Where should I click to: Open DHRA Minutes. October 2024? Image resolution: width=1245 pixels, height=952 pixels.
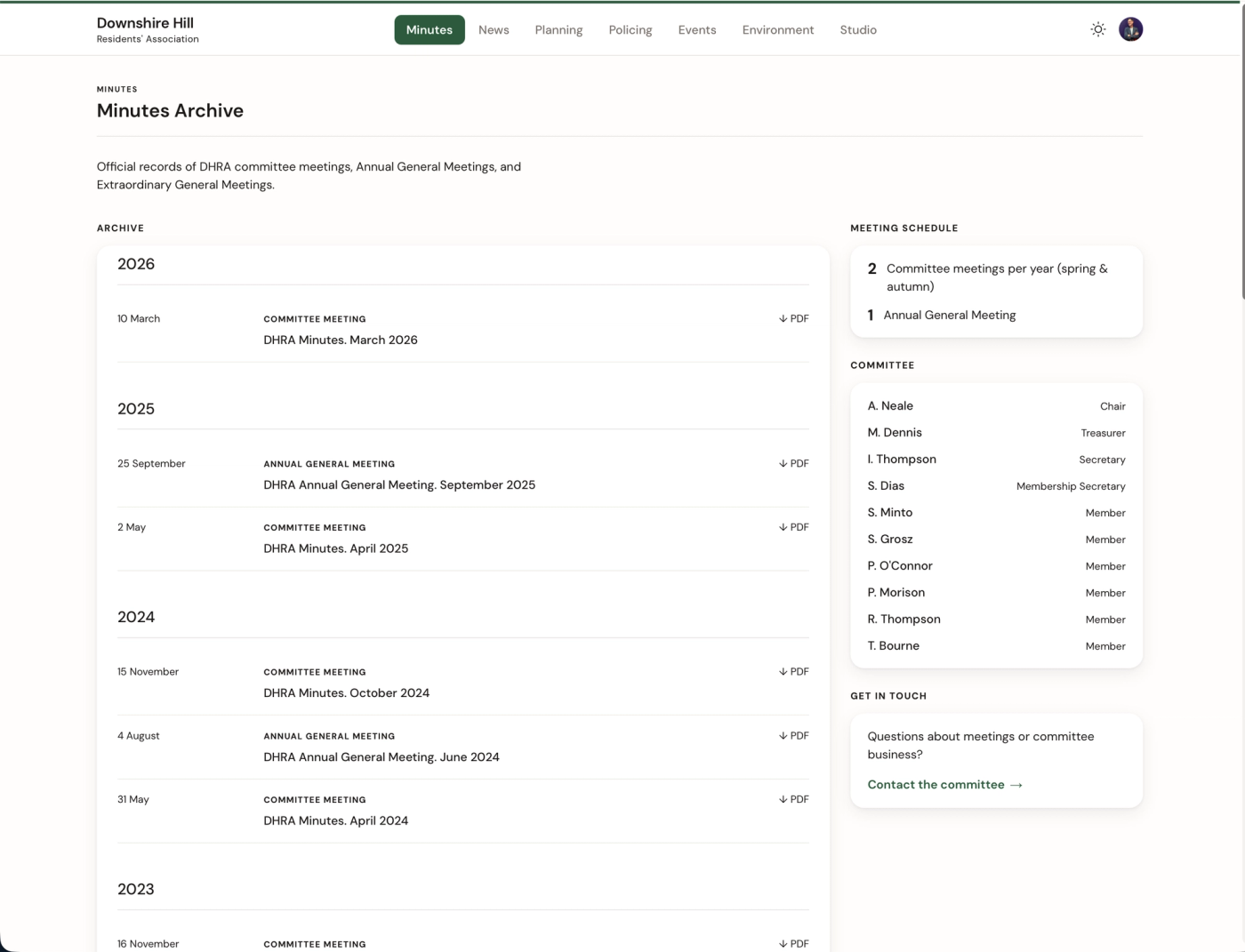click(x=347, y=692)
